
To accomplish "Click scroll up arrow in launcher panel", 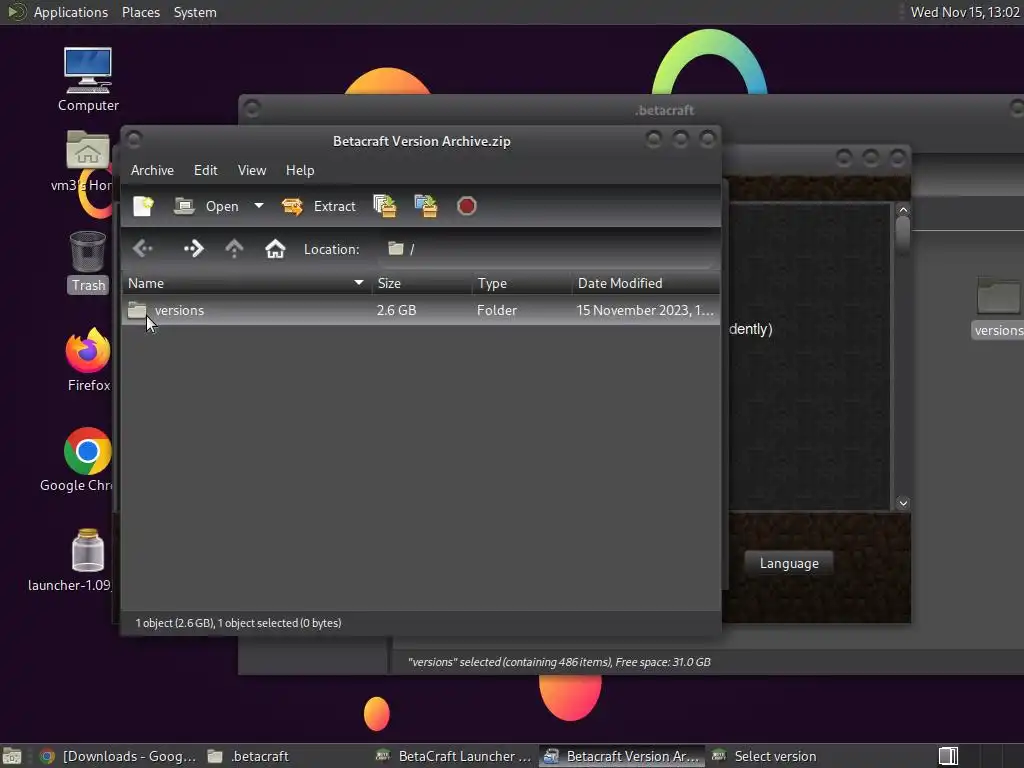I will coord(903,210).
